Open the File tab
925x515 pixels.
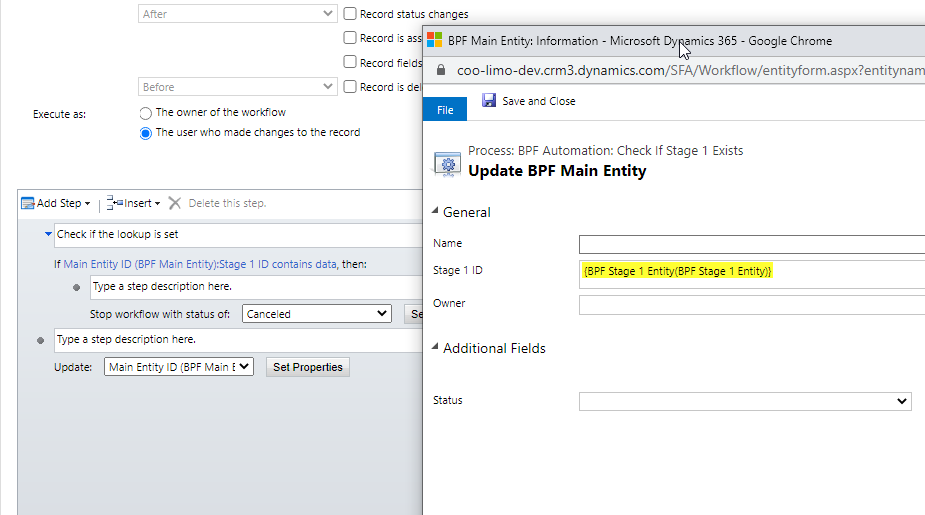[x=445, y=110]
